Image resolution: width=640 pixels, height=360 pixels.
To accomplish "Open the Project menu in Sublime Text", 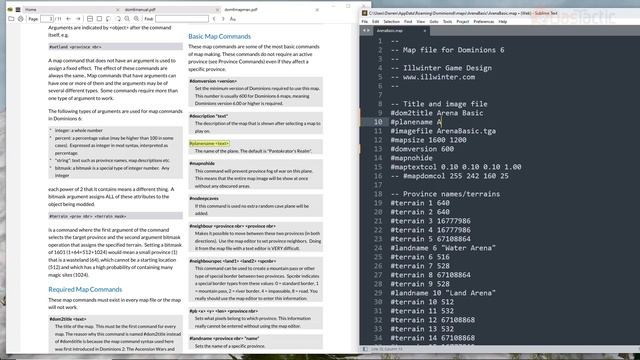I will point(463,22).
